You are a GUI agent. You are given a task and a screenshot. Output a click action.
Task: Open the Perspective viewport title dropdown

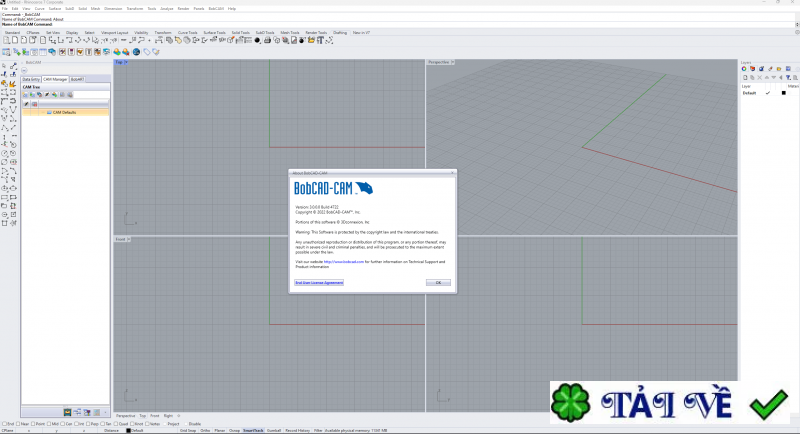coord(440,62)
